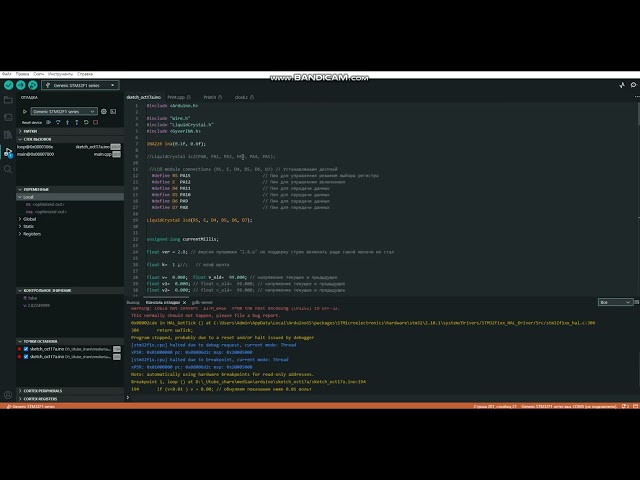Click the red Stop debug control
This screenshot has height=480, width=640.
(96, 122)
